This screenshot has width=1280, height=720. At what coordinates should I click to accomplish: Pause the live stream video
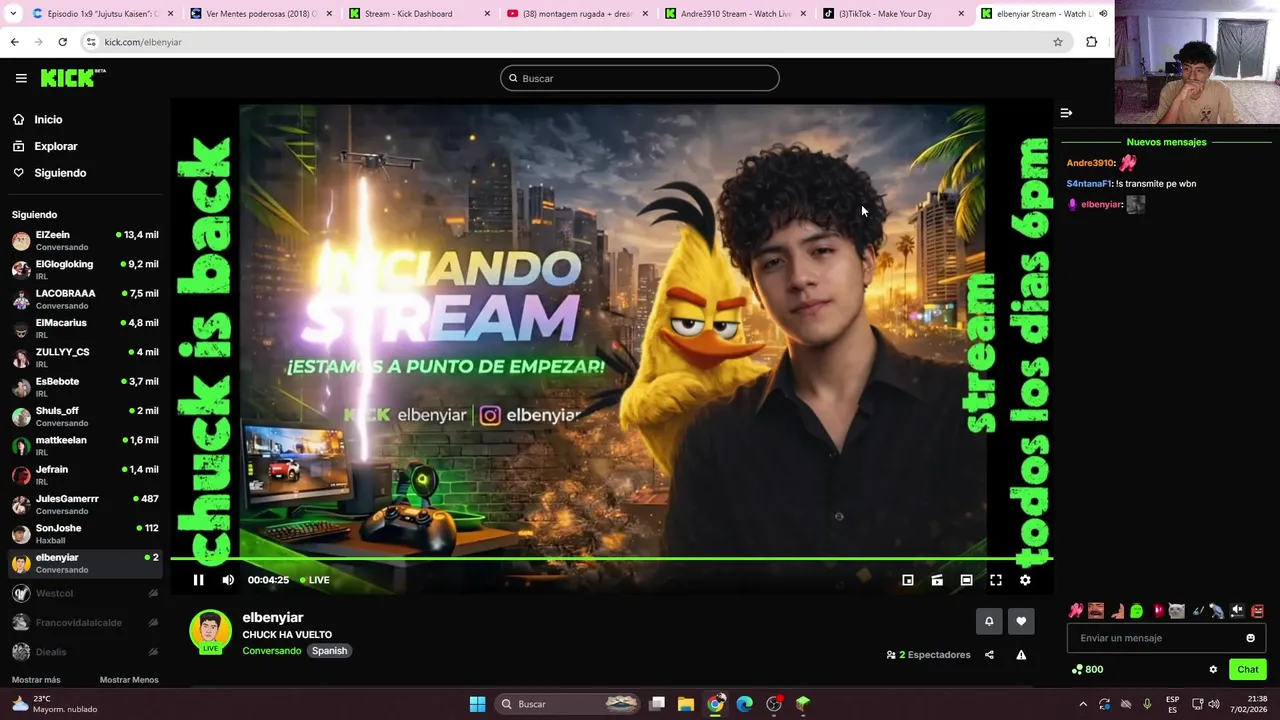(198, 580)
